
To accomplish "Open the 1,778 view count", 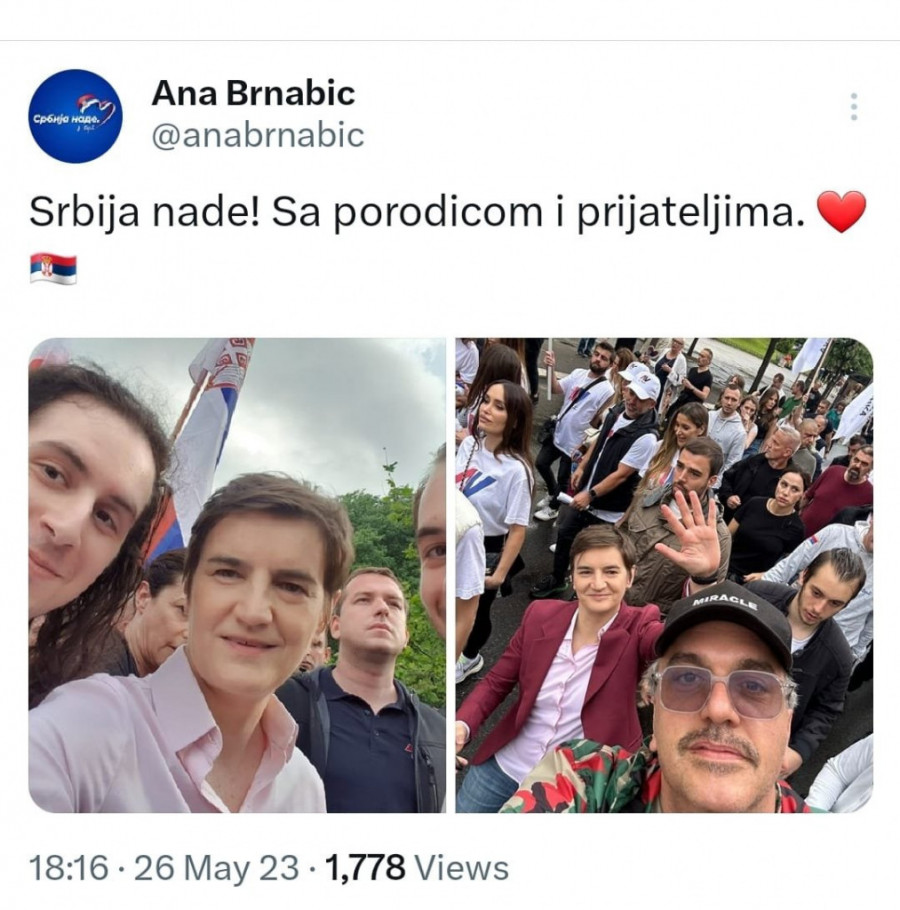I will [x=365, y=868].
